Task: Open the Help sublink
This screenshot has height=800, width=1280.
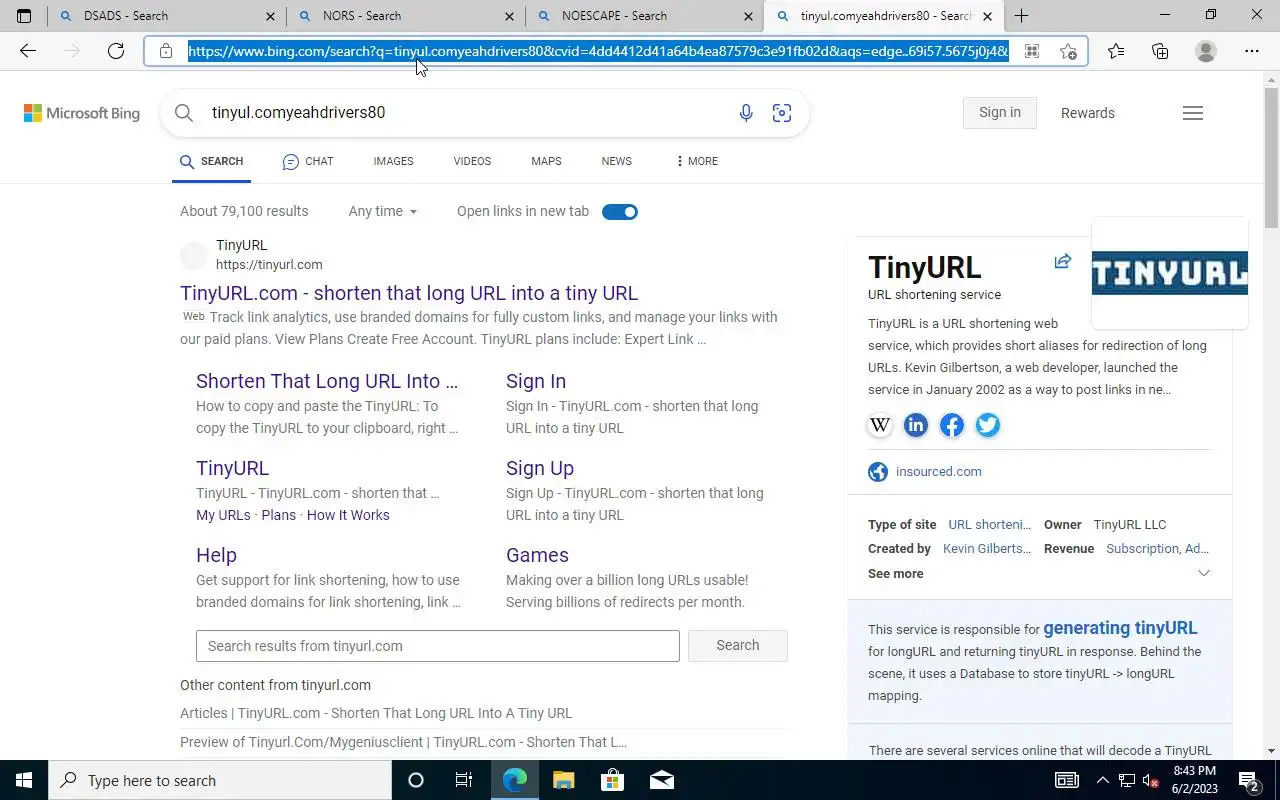Action: coord(216,555)
